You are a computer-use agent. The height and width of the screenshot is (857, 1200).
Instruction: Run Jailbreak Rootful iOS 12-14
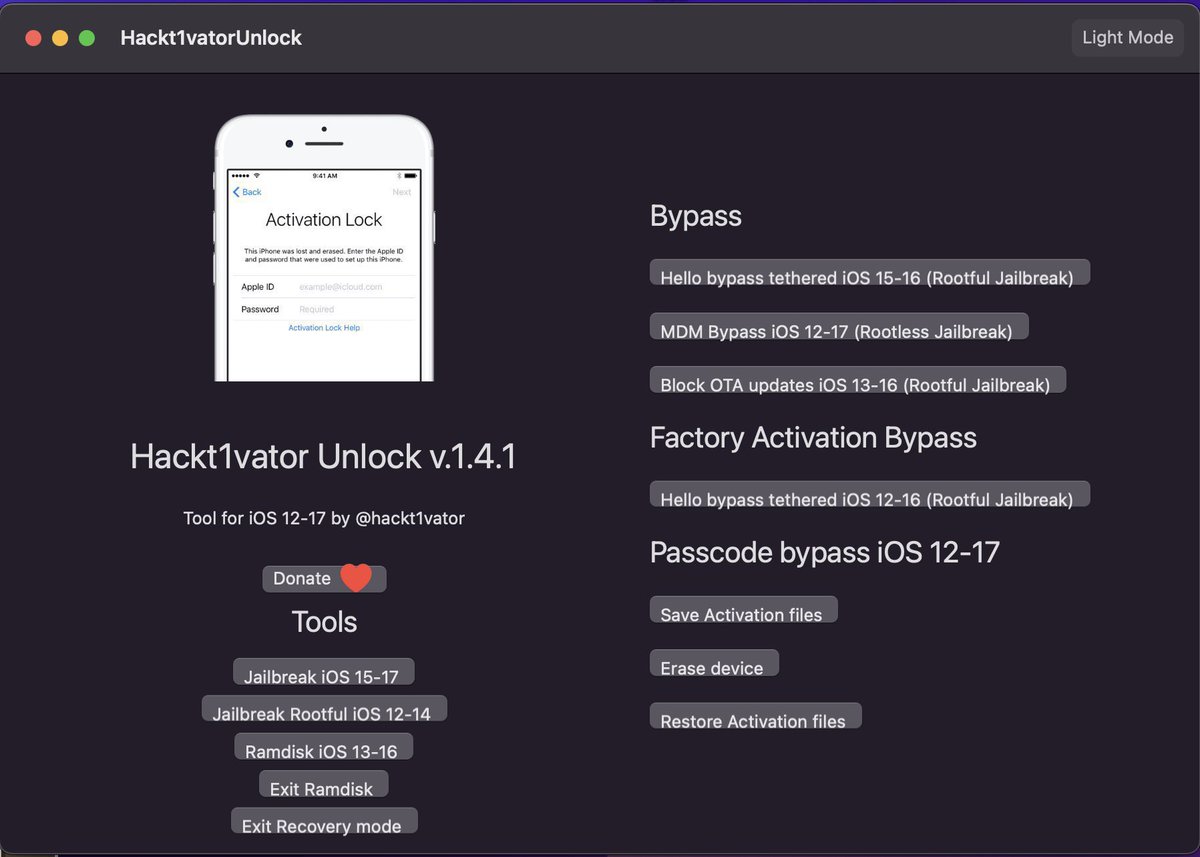[323, 709]
